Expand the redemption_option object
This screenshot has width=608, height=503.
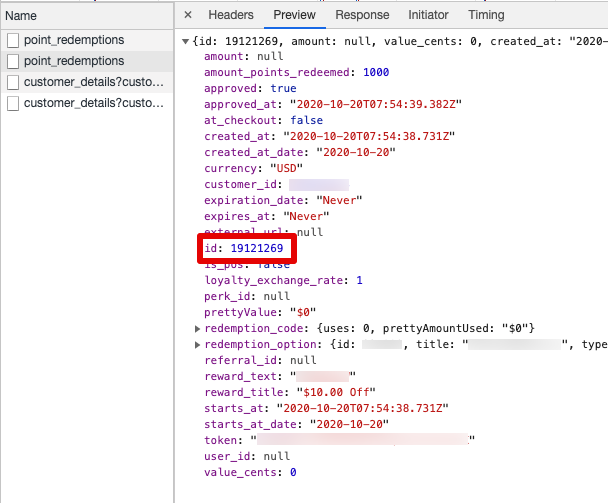point(197,345)
